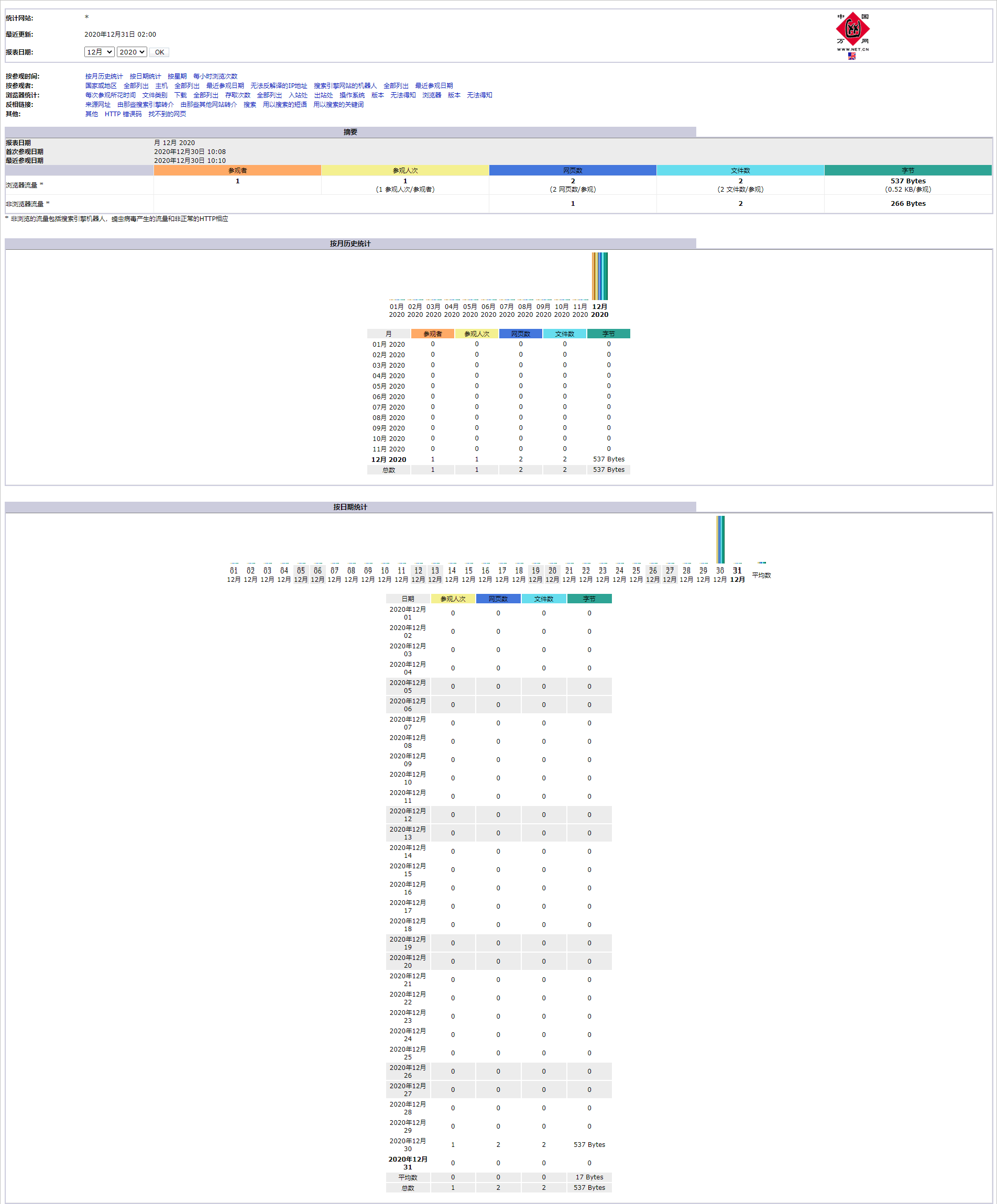
Task: Open the 出站处 link
Action: (x=324, y=95)
